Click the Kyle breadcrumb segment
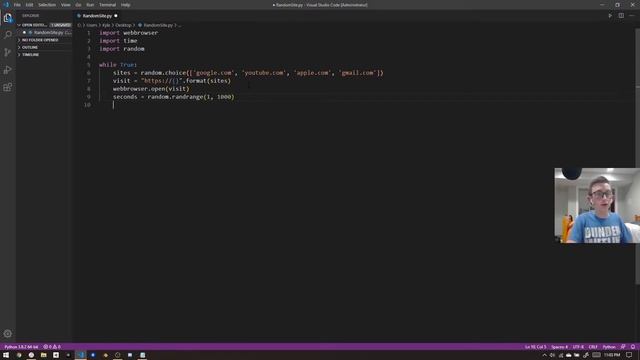The image size is (640, 360). [106, 25]
